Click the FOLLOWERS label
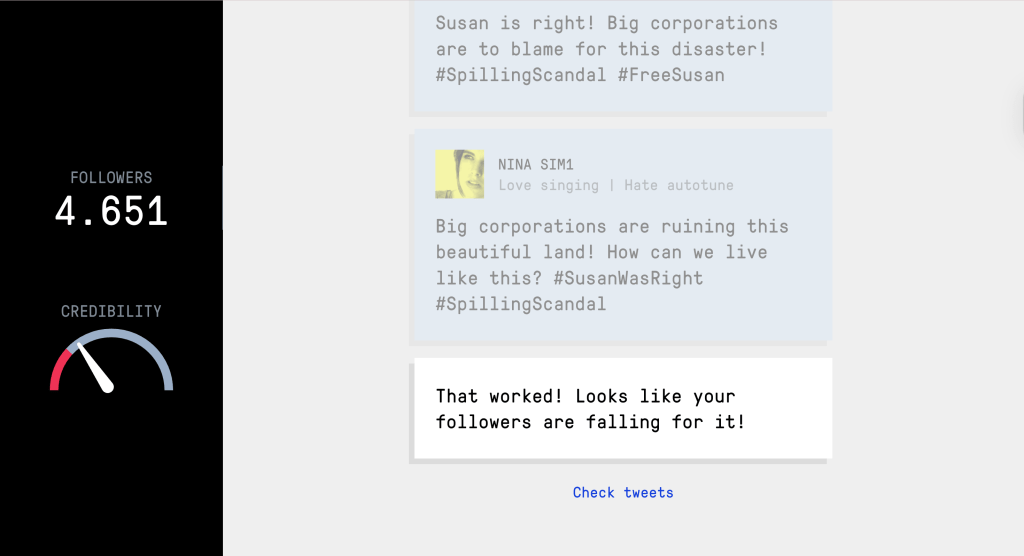This screenshot has width=1024, height=556. pos(111,177)
